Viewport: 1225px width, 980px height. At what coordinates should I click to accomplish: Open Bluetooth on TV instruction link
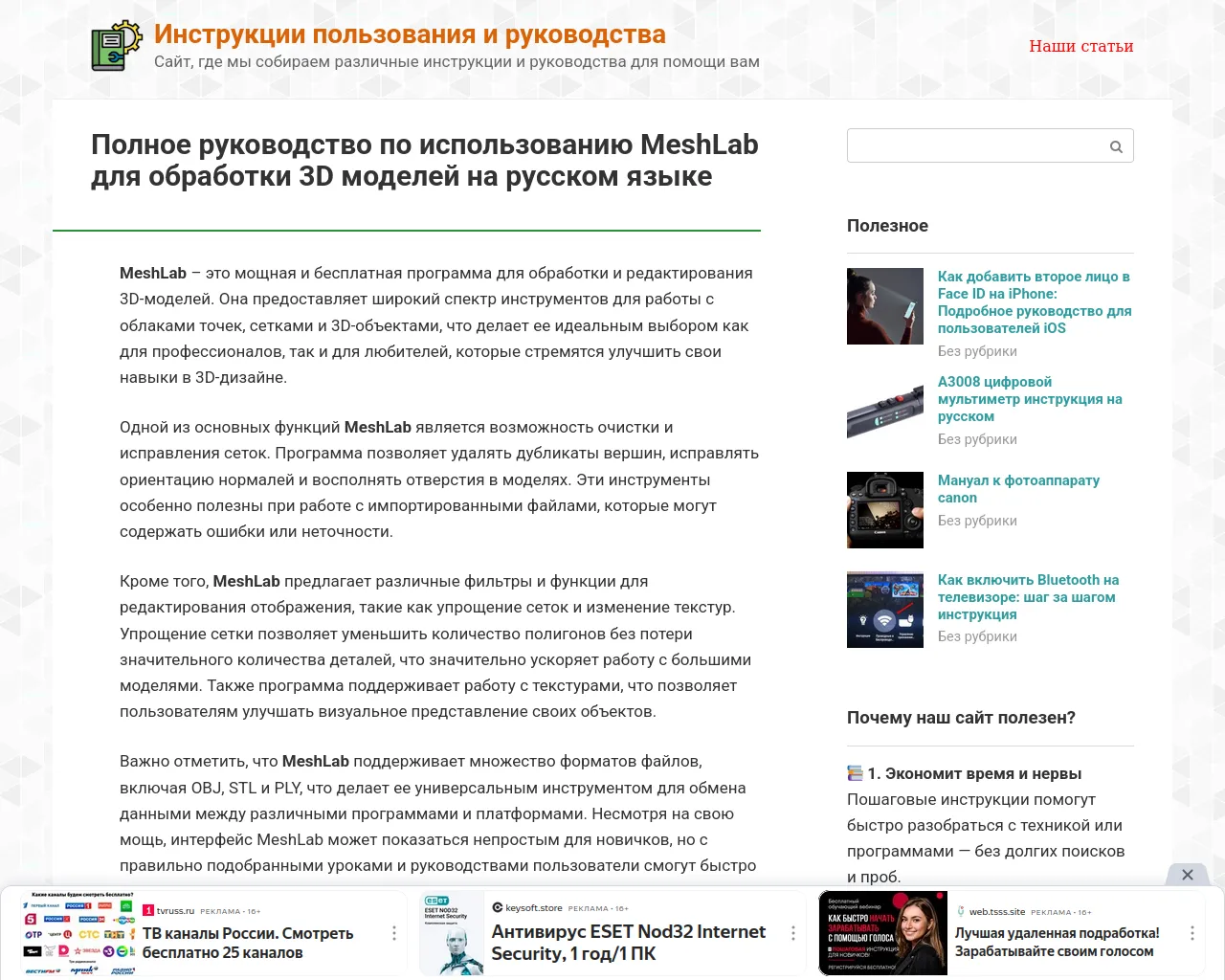click(1028, 597)
